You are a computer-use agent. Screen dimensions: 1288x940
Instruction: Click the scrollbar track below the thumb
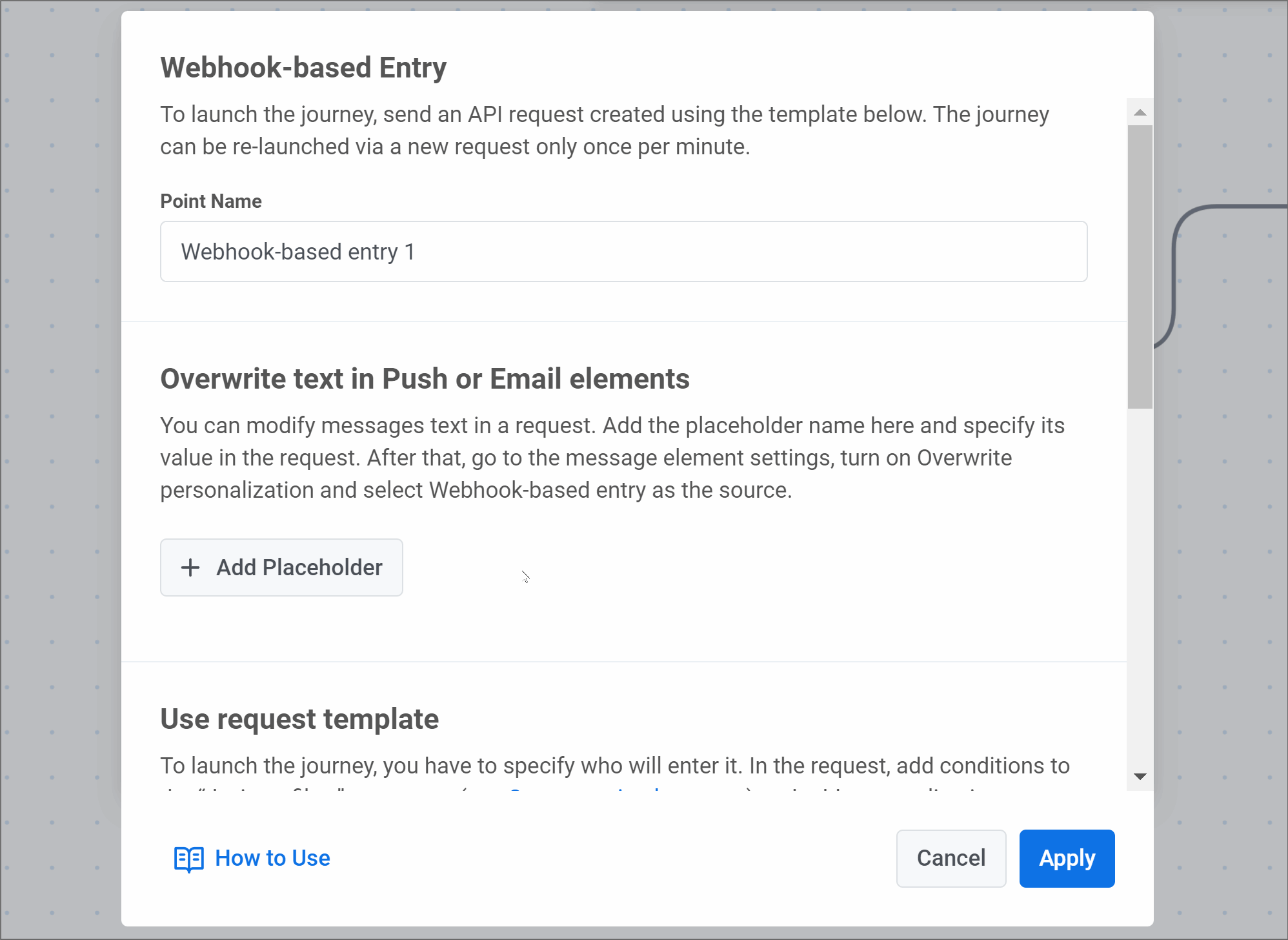pyautogui.click(x=1140, y=581)
